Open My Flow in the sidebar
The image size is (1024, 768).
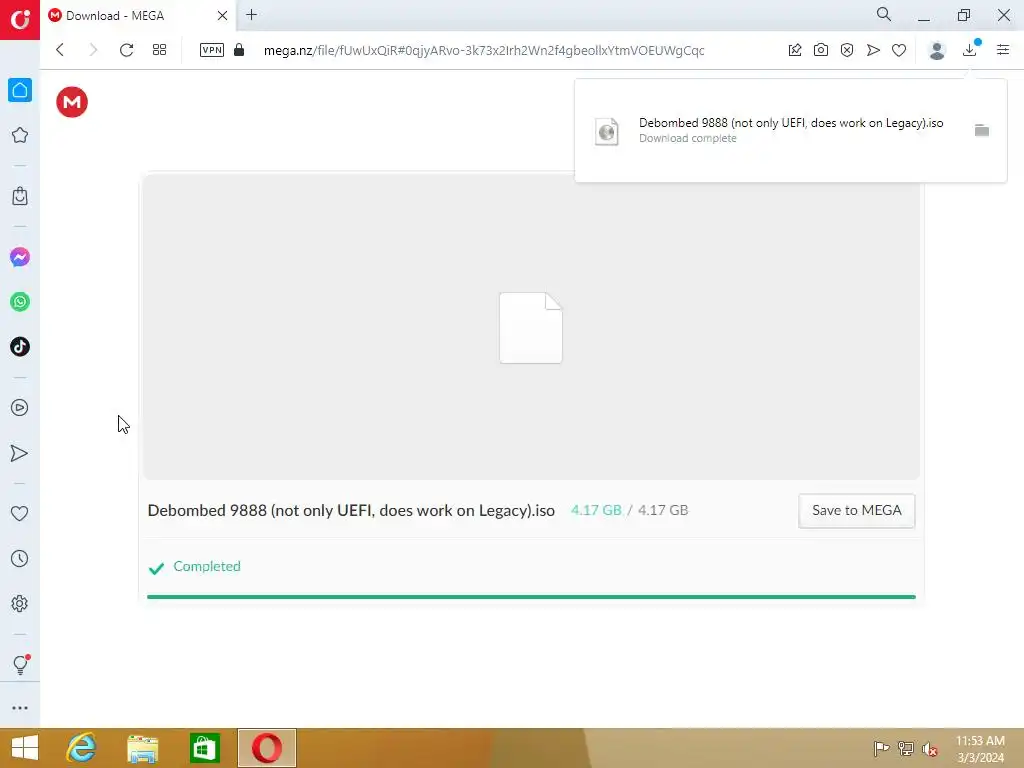coord(20,453)
